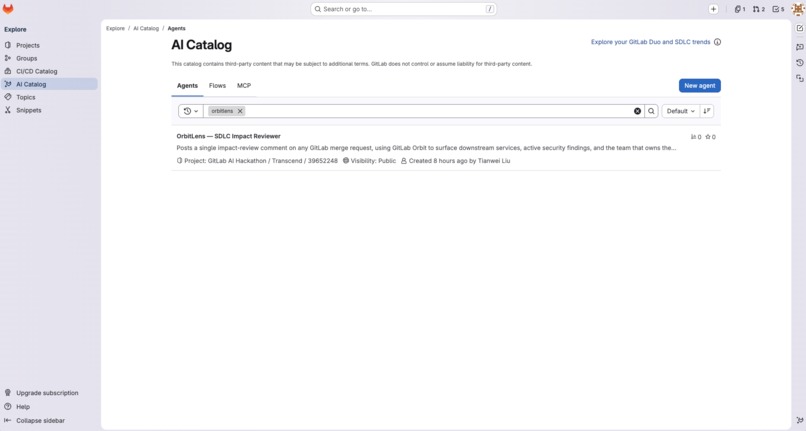Collapse the sidebar
This screenshot has height=431, width=806.
[x=40, y=420]
